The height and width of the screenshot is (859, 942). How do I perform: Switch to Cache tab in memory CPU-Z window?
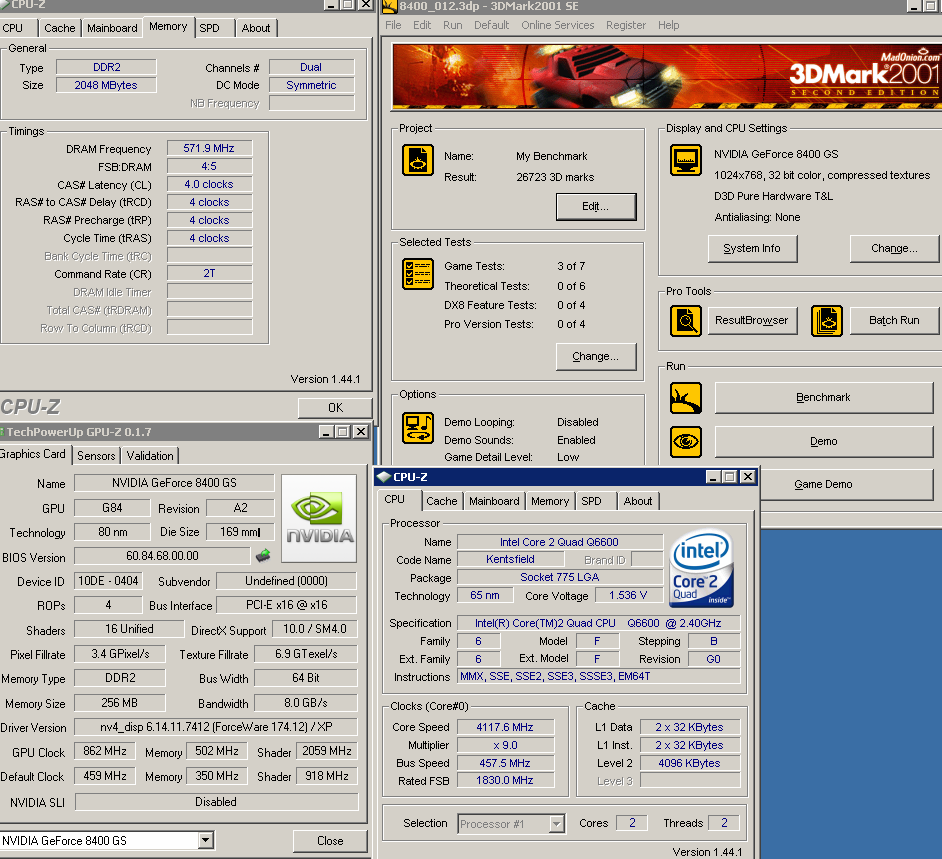(59, 28)
